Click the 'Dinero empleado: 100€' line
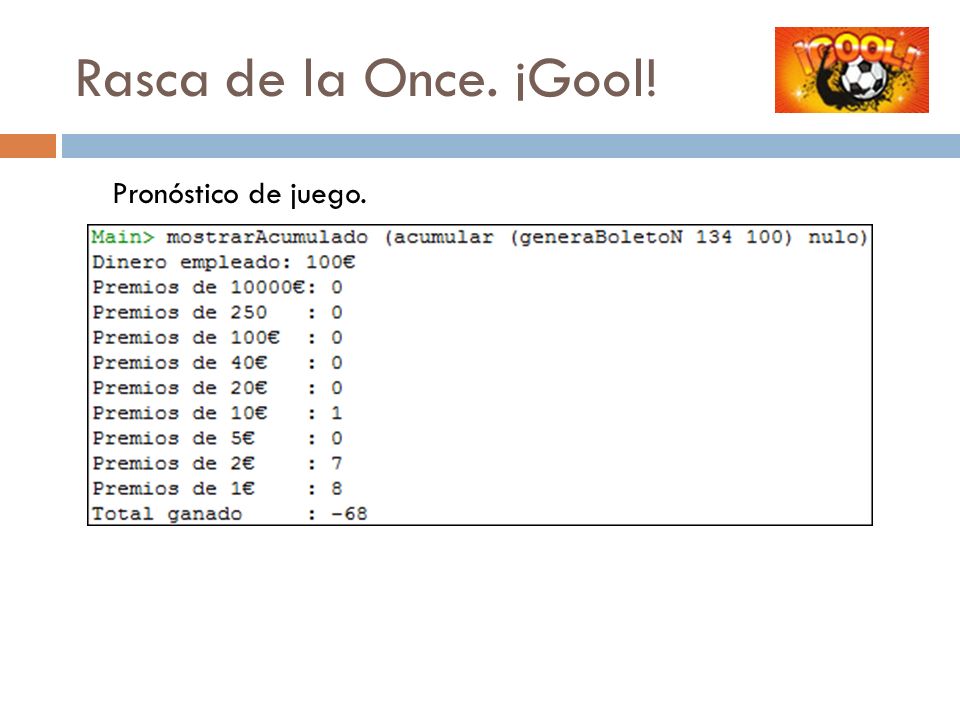 click(223, 263)
